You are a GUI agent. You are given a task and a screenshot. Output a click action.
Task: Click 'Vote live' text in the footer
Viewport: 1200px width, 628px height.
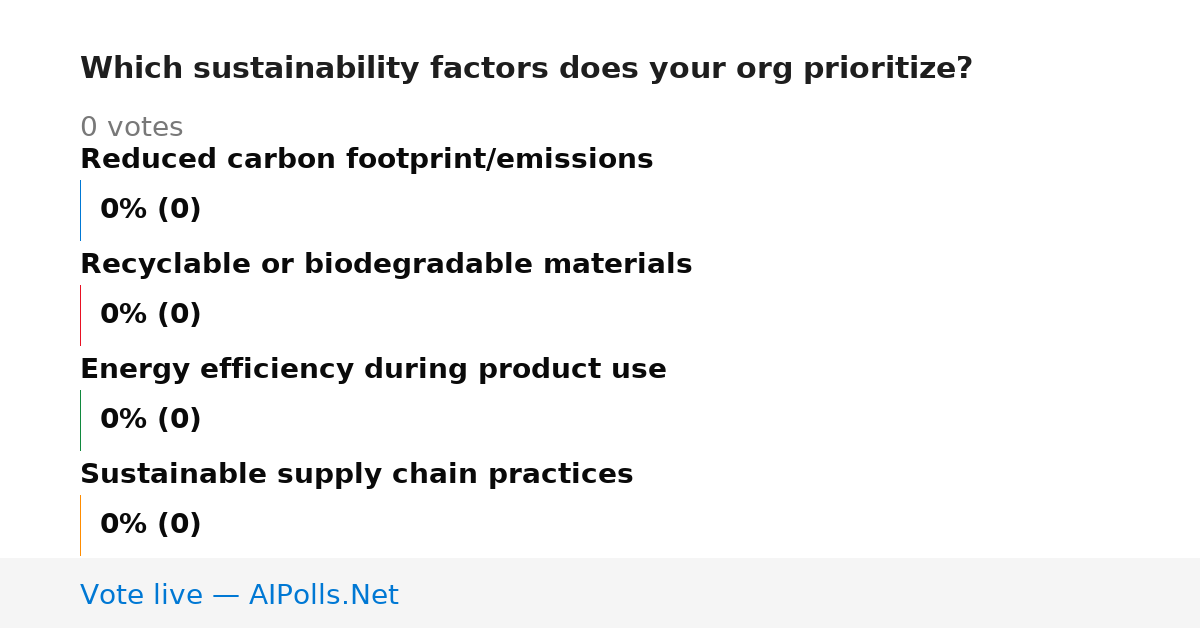pyautogui.click(x=141, y=596)
